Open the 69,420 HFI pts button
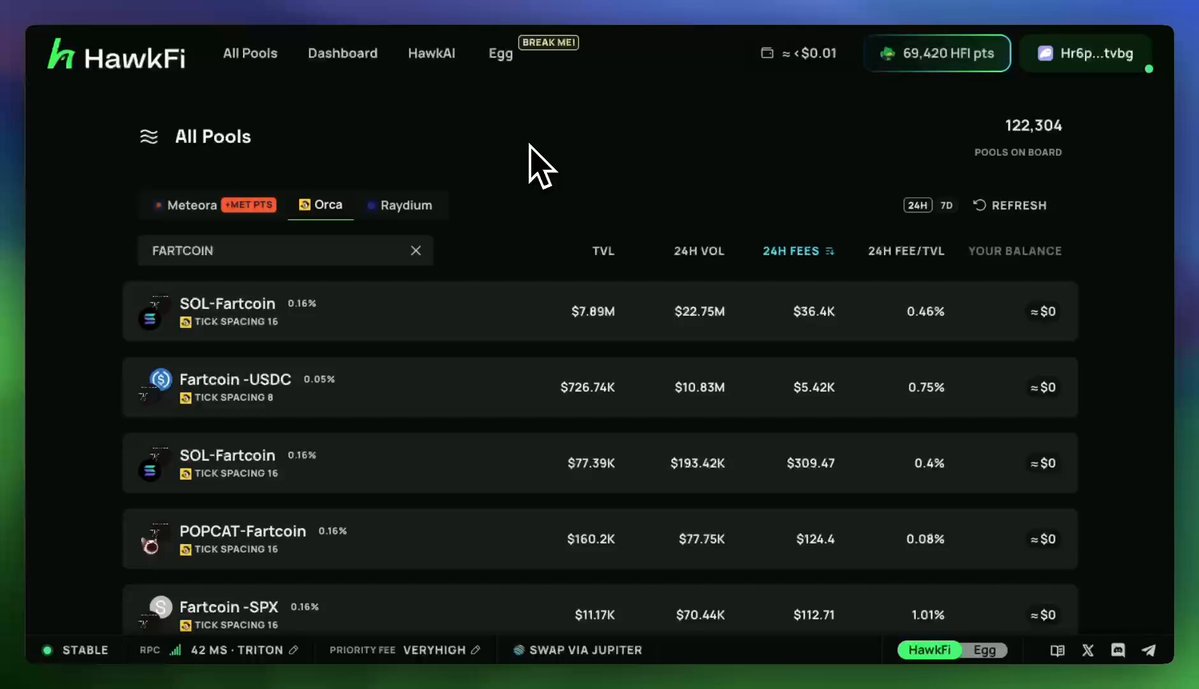The width and height of the screenshot is (1199, 689). pyautogui.click(x=937, y=54)
